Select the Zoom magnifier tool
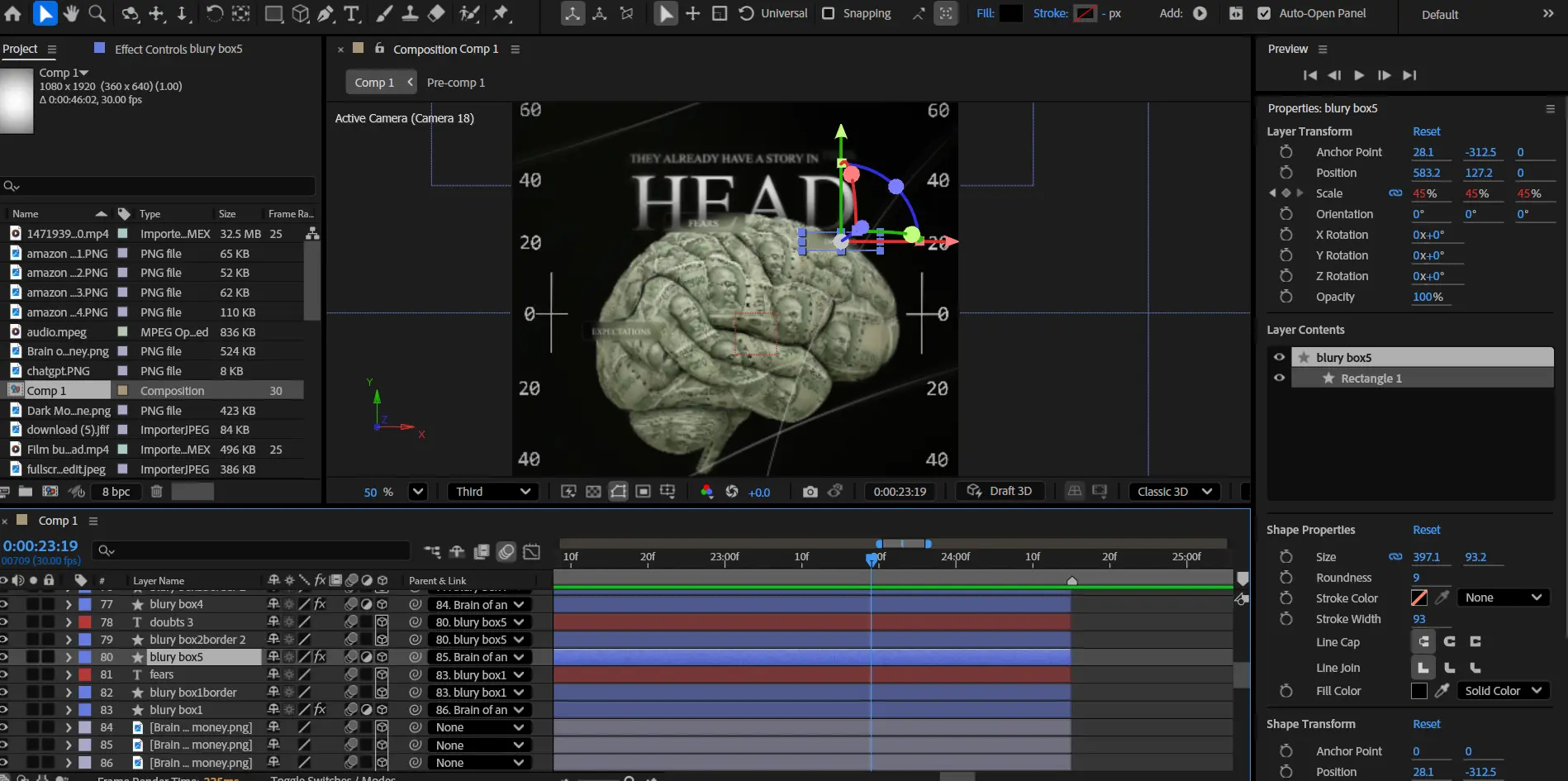 (97, 13)
